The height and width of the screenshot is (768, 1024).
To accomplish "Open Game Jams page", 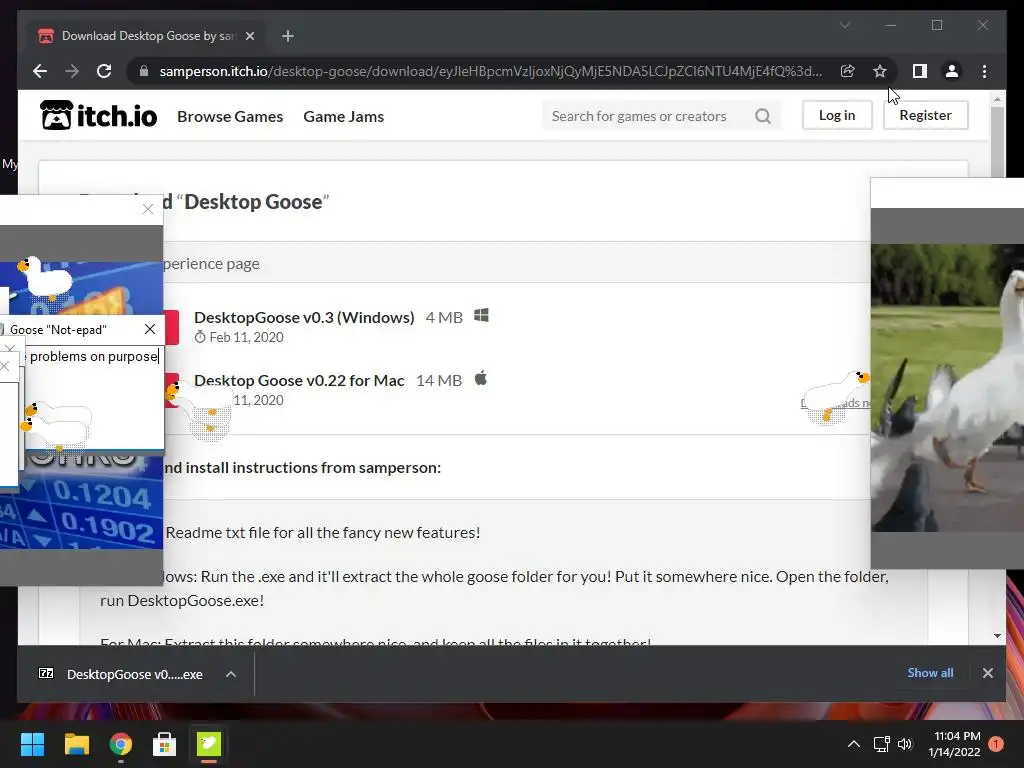I will [x=344, y=116].
